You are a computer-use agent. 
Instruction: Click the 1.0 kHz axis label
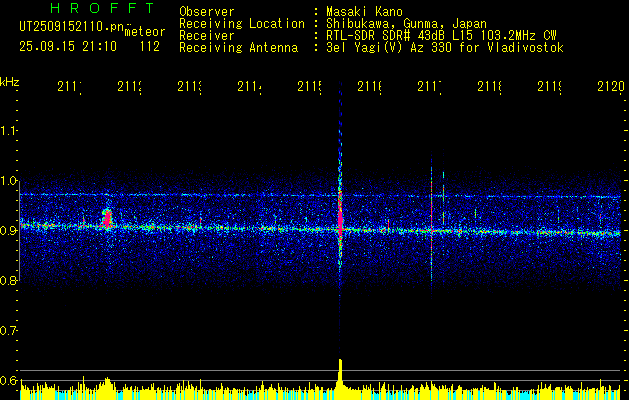click(8, 181)
